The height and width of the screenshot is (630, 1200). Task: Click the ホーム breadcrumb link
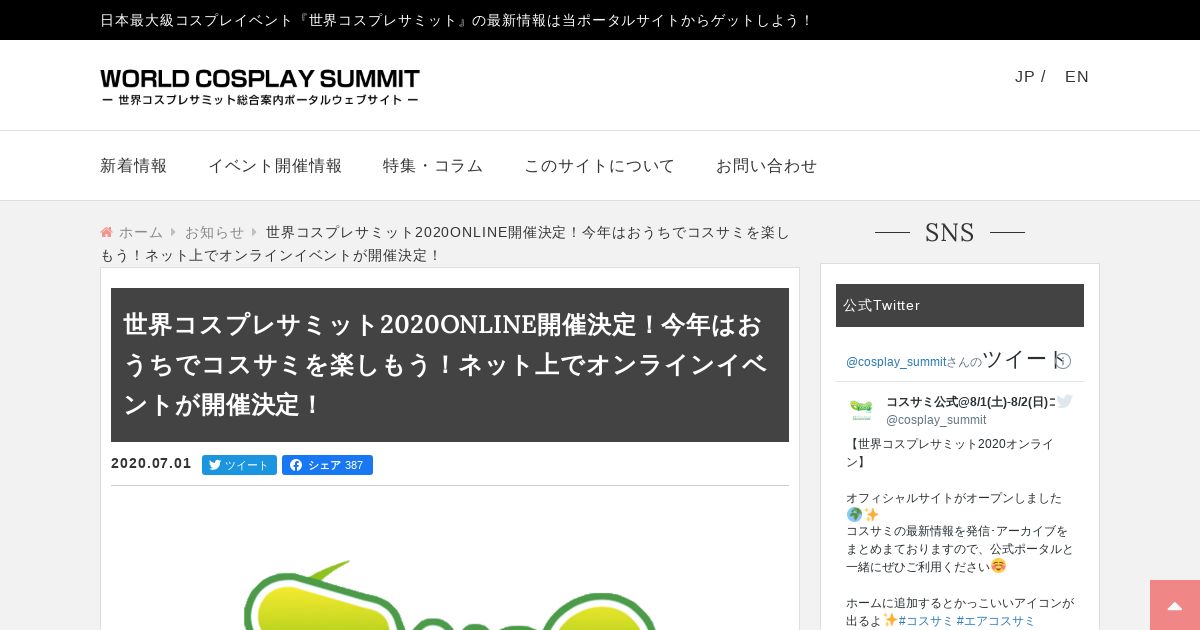point(141,232)
